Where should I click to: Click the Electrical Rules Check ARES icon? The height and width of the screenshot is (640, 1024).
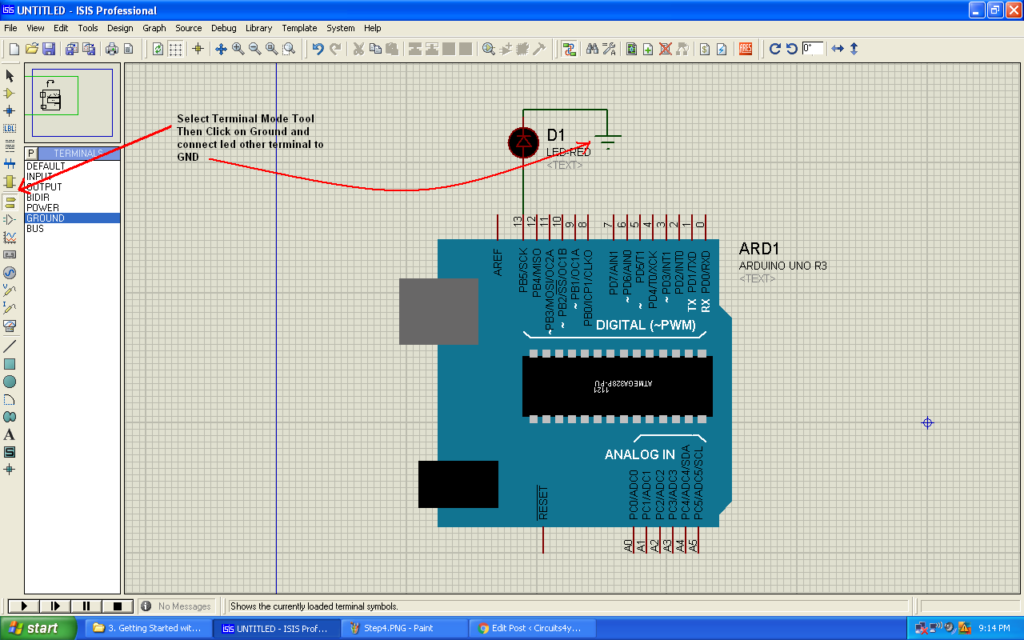tap(745, 49)
